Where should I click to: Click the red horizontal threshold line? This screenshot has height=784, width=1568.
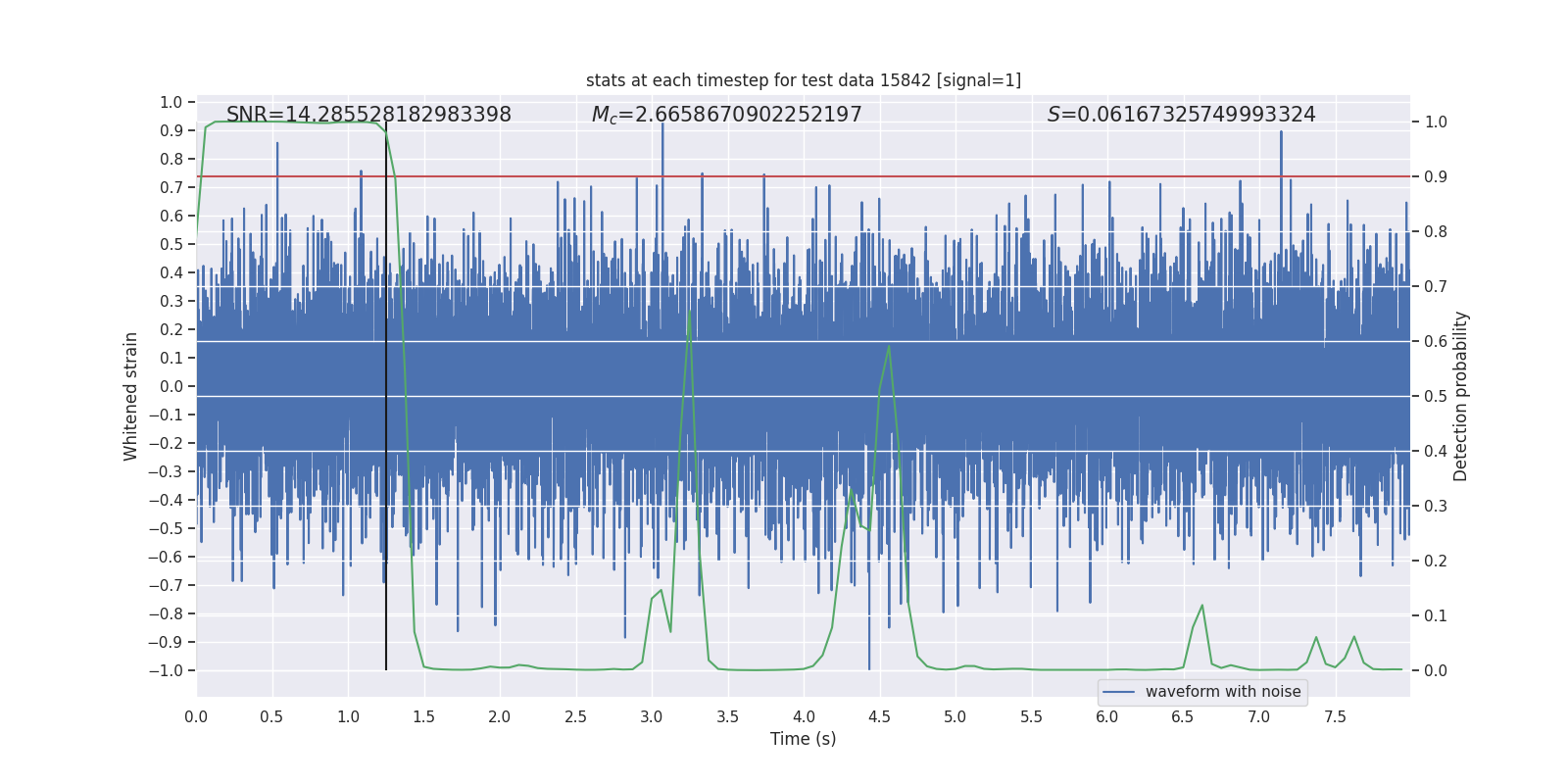(x=804, y=176)
